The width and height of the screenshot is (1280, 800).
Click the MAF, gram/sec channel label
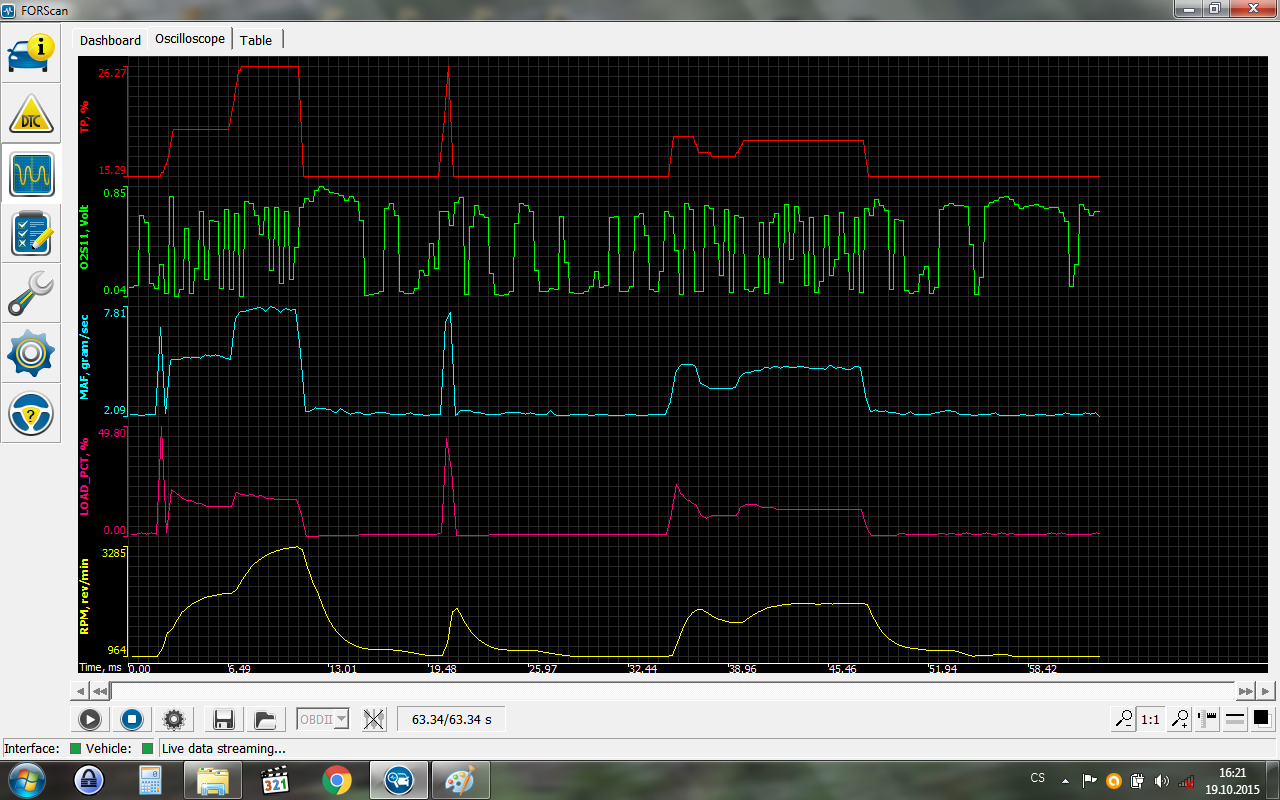pyautogui.click(x=85, y=357)
